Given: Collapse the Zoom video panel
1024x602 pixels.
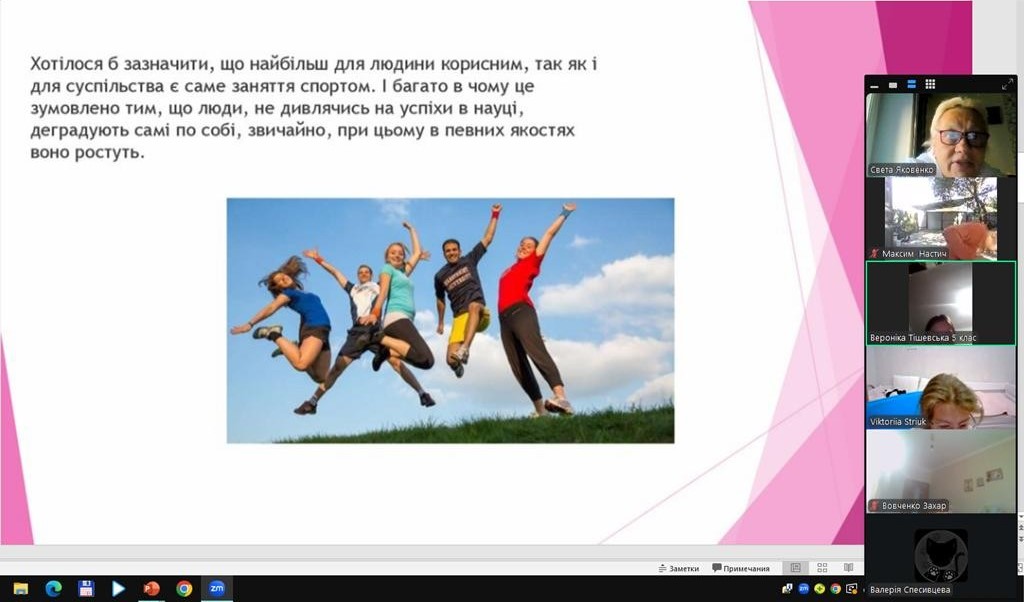Looking at the screenshot, I should 874,85.
